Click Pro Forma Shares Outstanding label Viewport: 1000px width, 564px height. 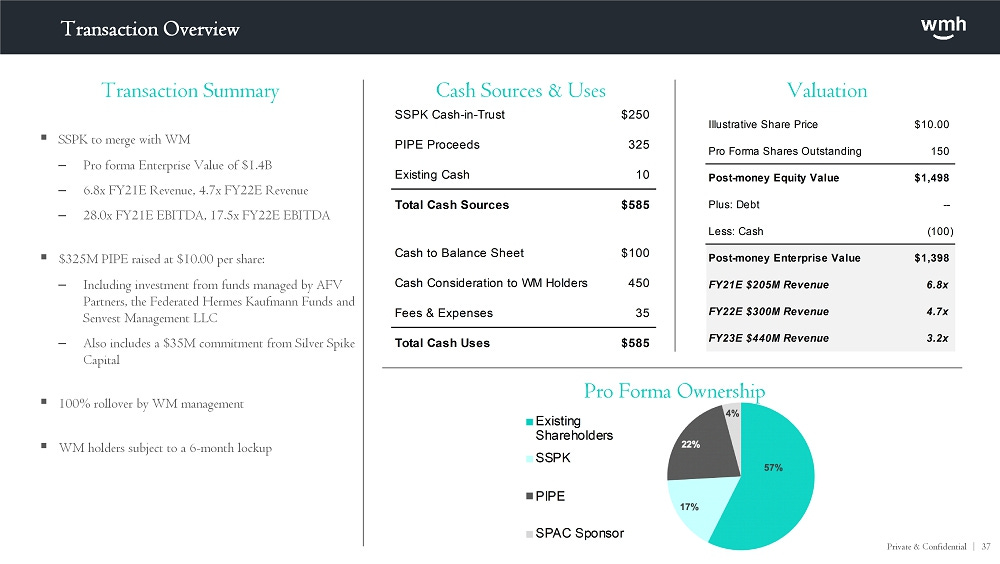pyautogui.click(x=784, y=151)
